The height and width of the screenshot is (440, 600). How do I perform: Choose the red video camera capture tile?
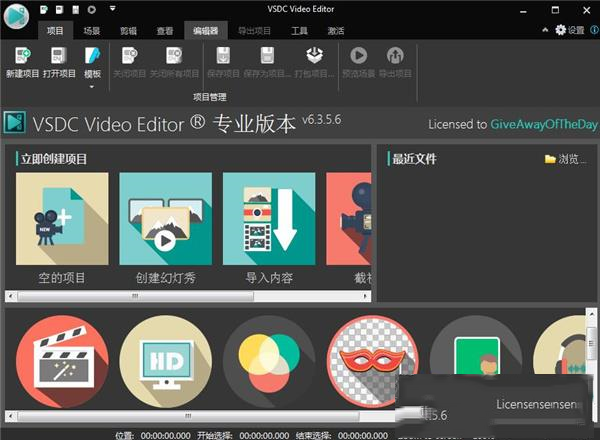point(349,228)
